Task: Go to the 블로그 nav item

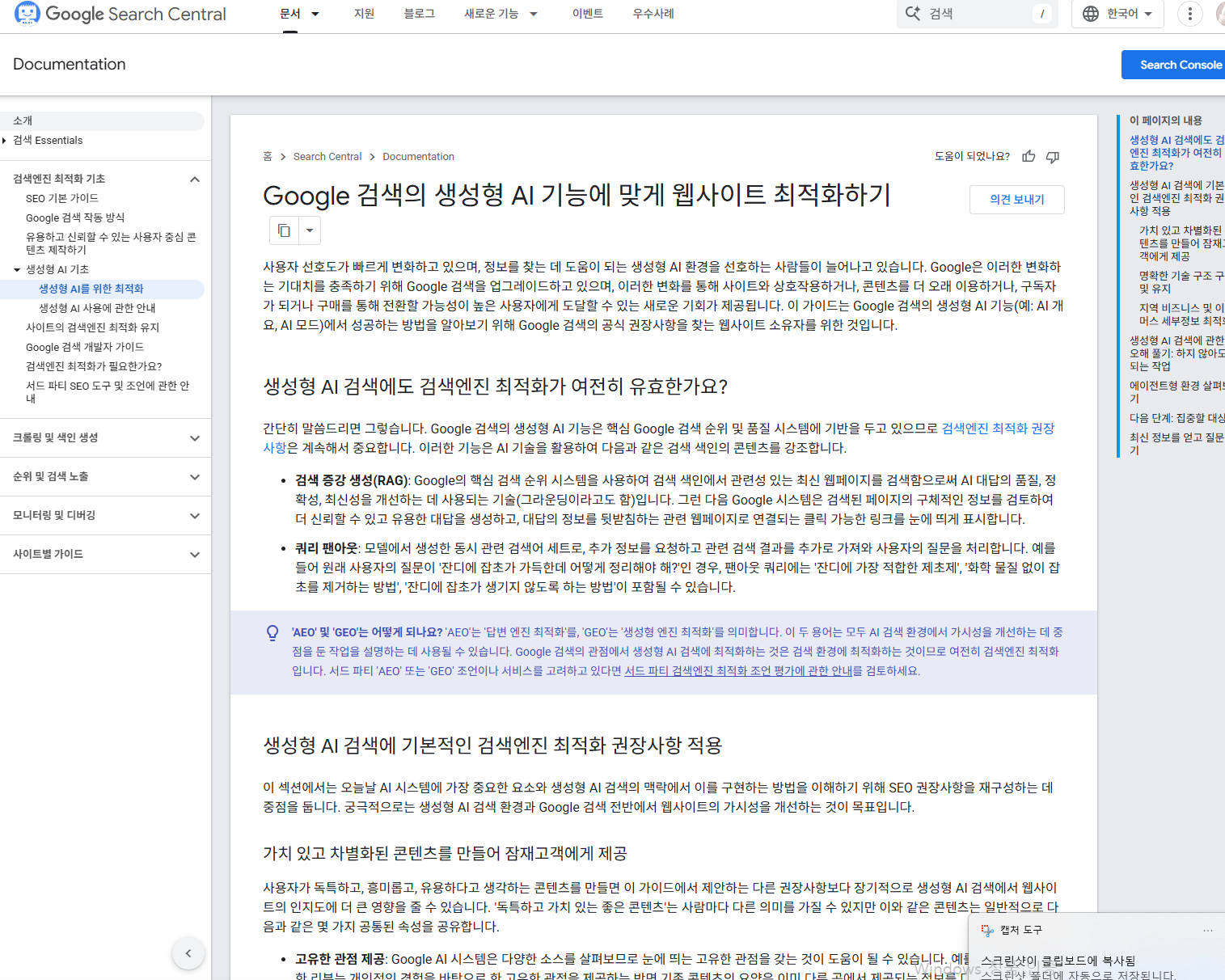Action: 420,14
